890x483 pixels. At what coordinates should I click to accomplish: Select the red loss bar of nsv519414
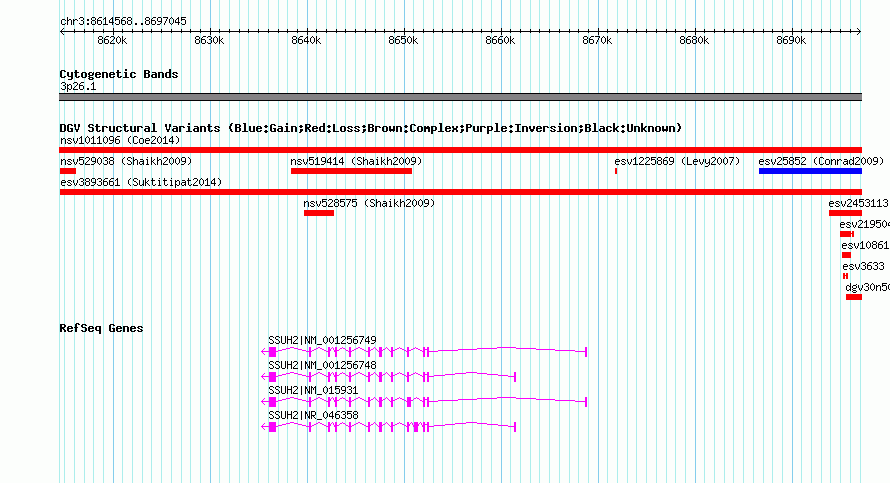point(351,171)
